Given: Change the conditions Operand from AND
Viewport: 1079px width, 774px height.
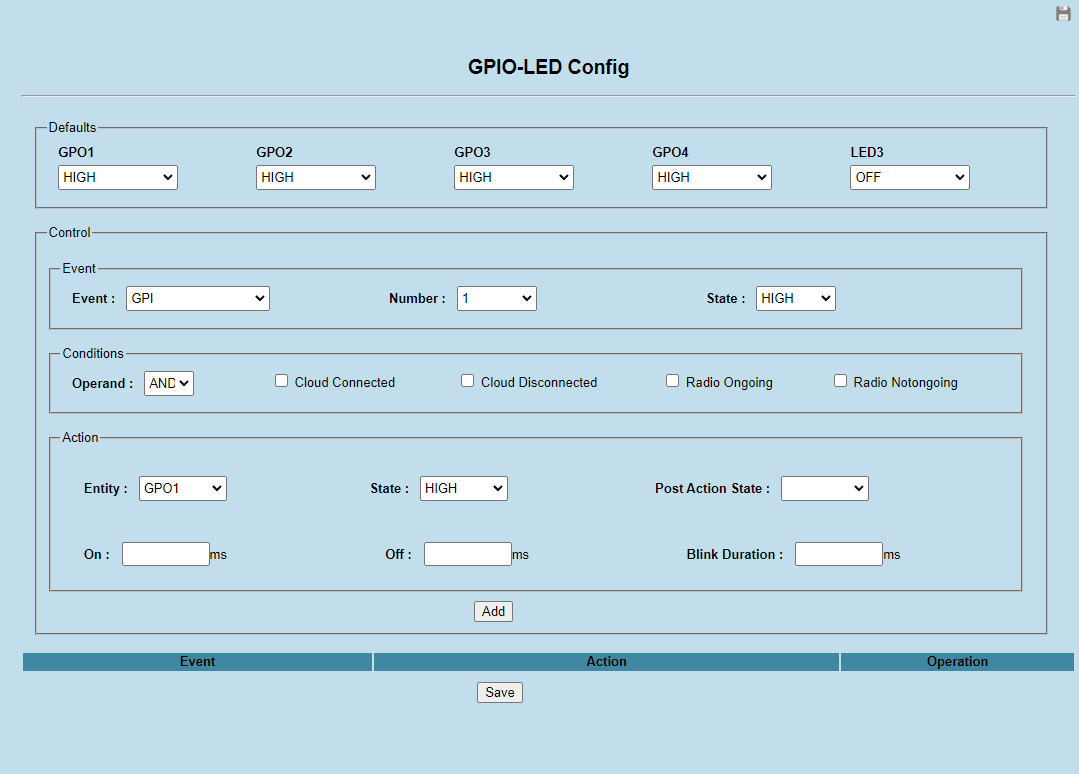Looking at the screenshot, I should (168, 382).
